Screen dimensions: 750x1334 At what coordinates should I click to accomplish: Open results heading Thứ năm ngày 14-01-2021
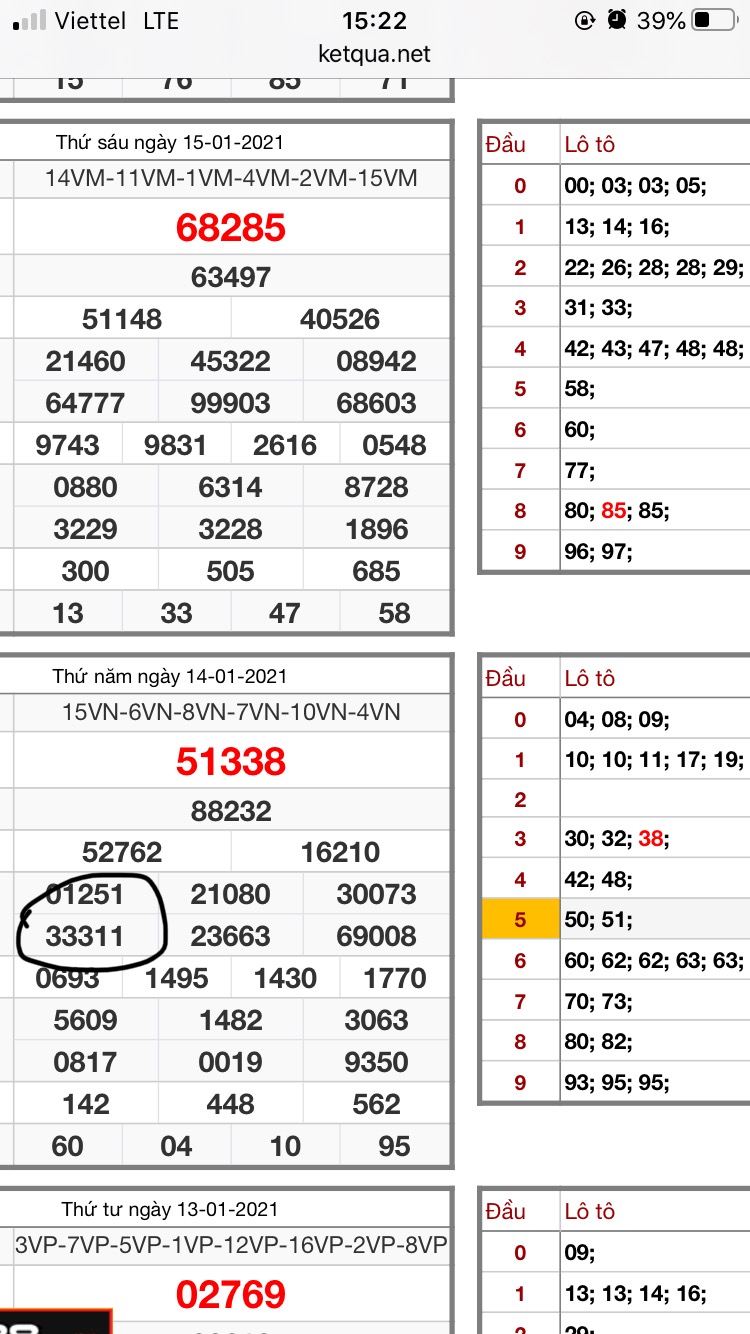point(168,677)
